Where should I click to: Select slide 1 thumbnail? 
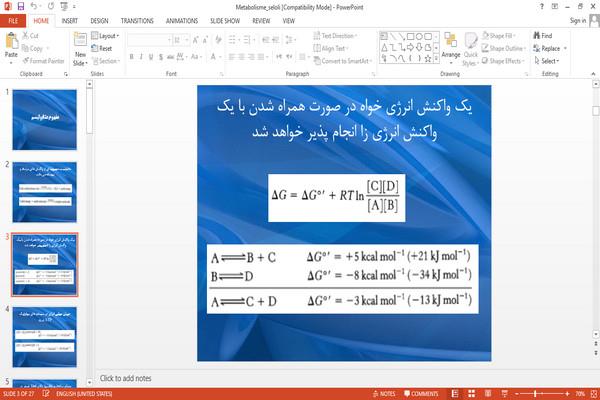44,119
